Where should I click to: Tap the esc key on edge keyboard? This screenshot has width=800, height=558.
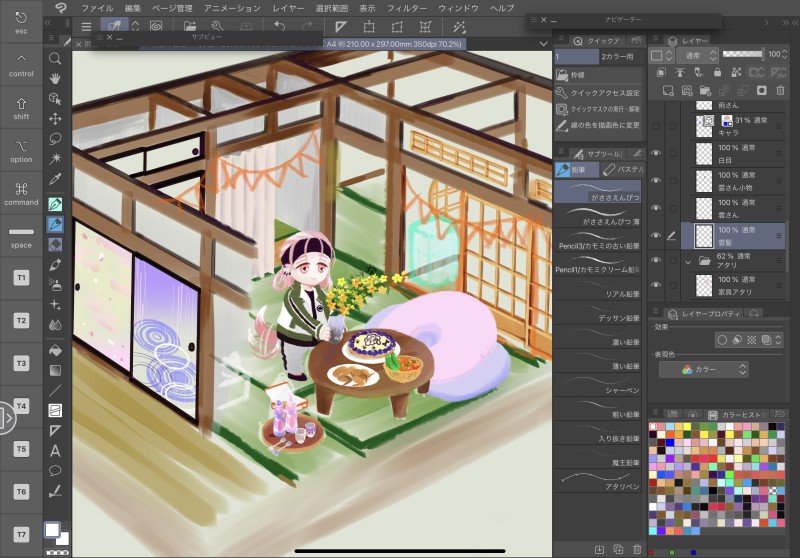[x=21, y=22]
